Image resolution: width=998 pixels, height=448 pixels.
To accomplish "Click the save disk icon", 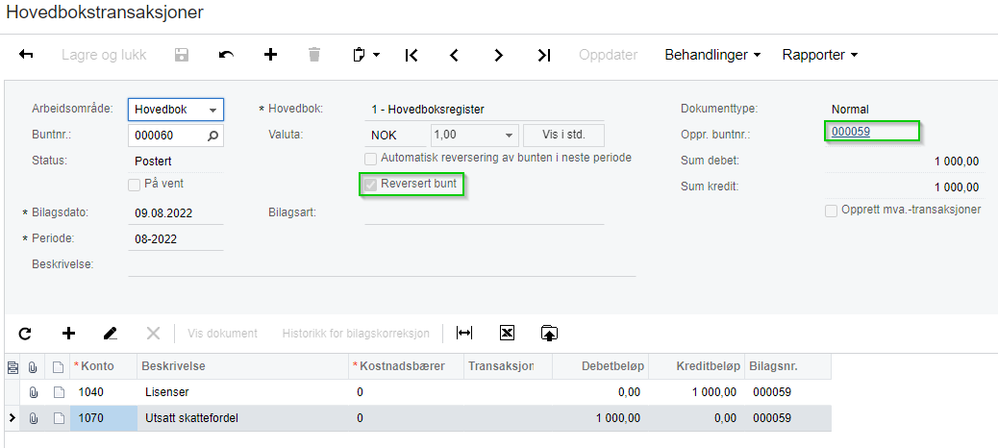I will [x=181, y=55].
